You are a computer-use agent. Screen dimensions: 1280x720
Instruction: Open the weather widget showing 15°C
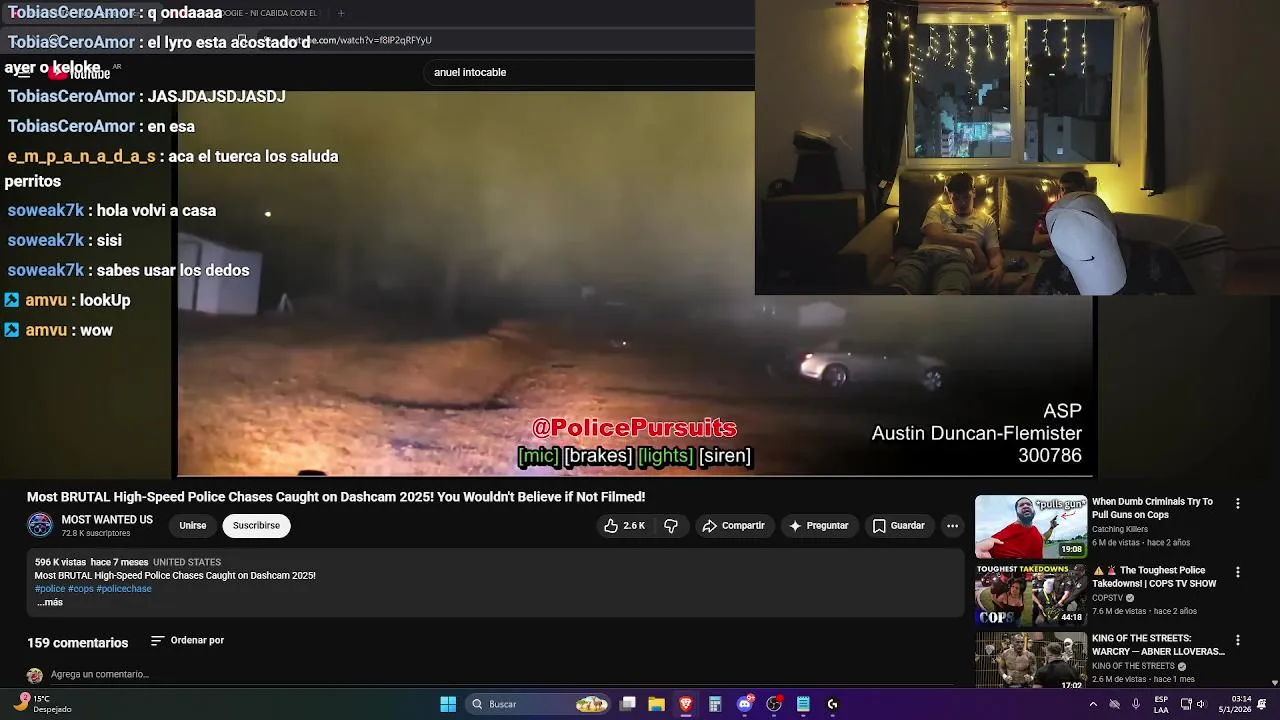point(43,704)
